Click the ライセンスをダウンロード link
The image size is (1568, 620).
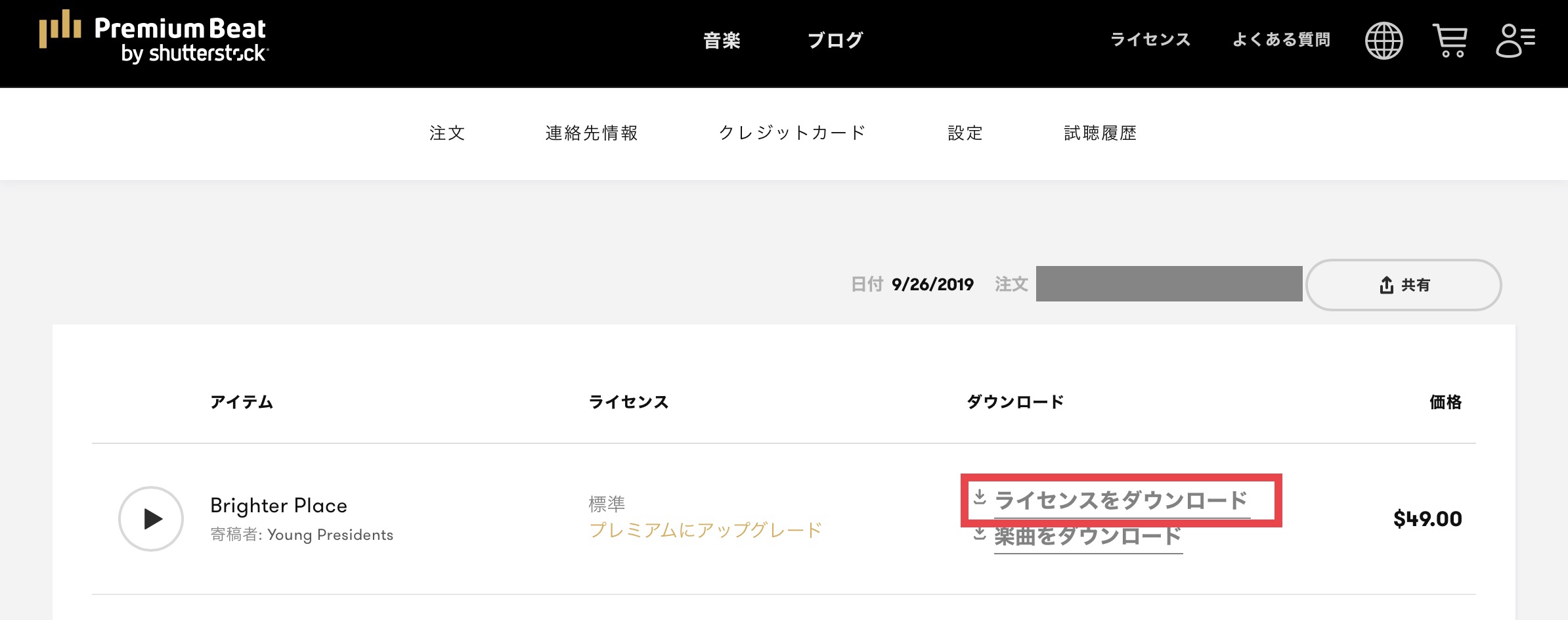[x=1122, y=500]
